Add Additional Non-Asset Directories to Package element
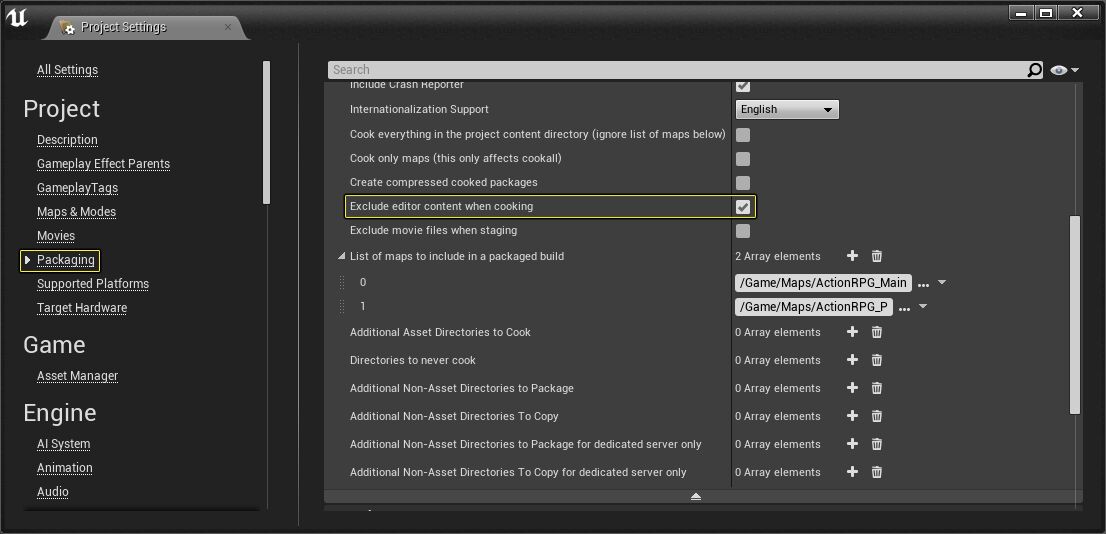Screen dimensions: 1106x534 (852, 388)
